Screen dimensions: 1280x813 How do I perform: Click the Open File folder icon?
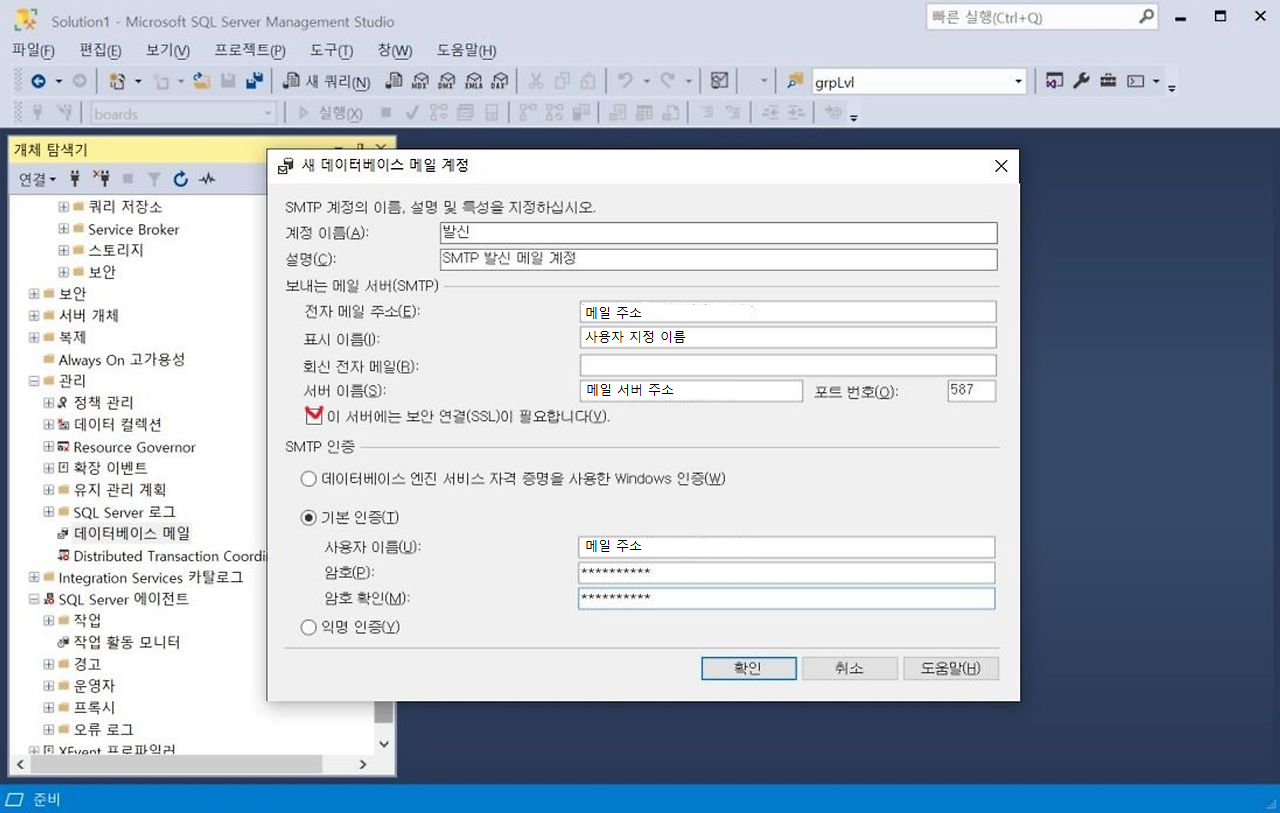(x=201, y=82)
